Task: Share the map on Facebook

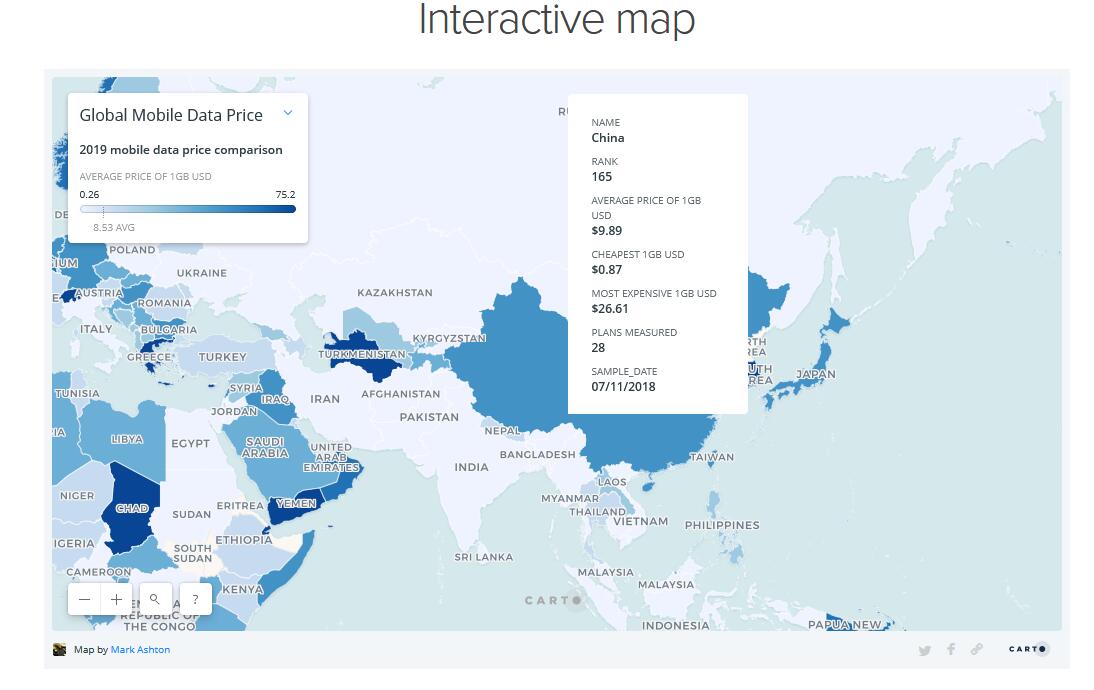Action: click(951, 649)
